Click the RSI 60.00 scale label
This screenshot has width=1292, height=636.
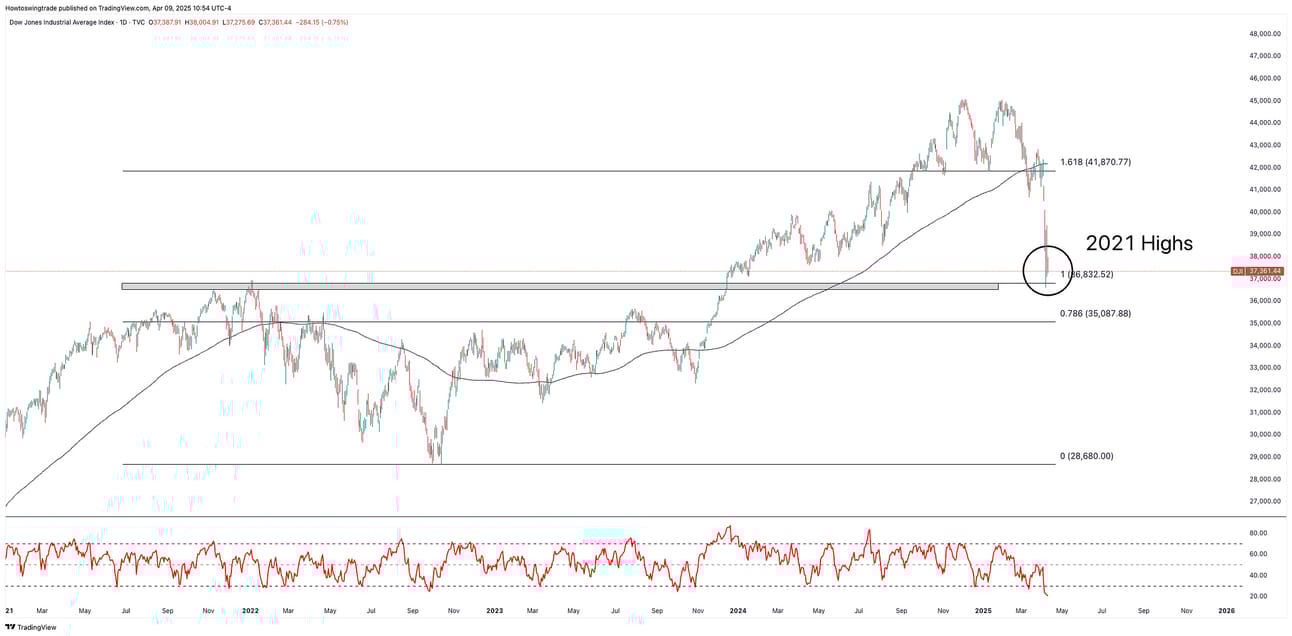[x=1257, y=554]
